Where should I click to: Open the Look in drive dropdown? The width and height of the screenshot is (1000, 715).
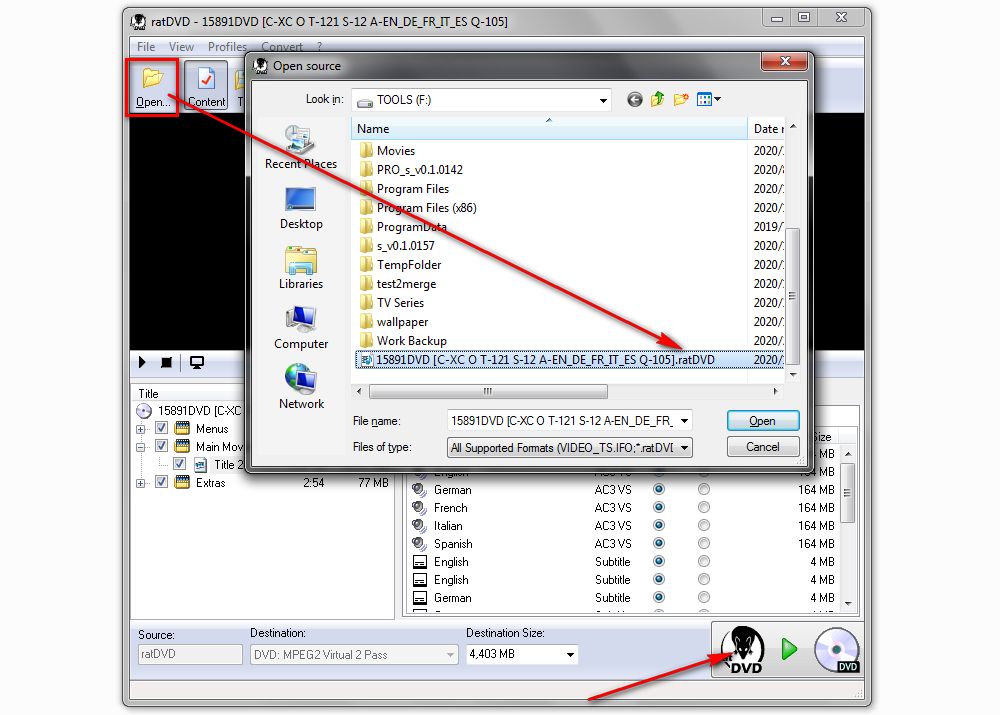coord(602,100)
